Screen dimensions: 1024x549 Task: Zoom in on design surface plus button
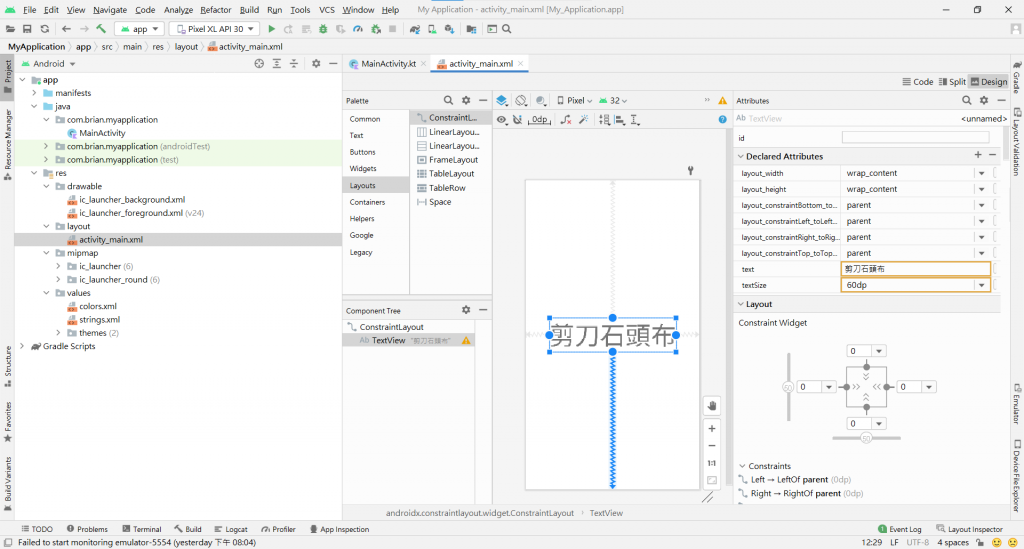point(712,428)
